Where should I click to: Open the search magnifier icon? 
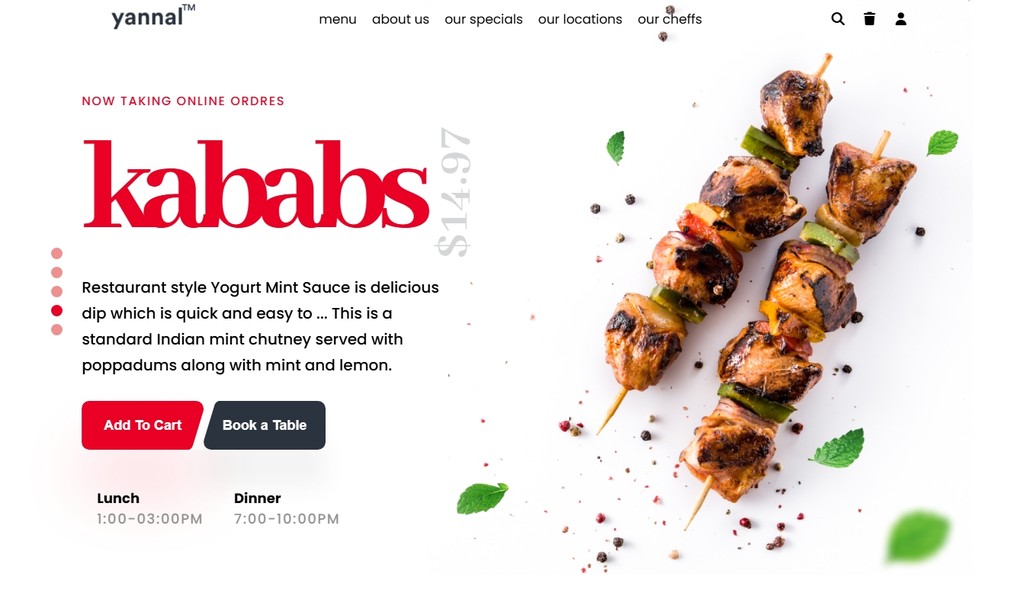(838, 19)
